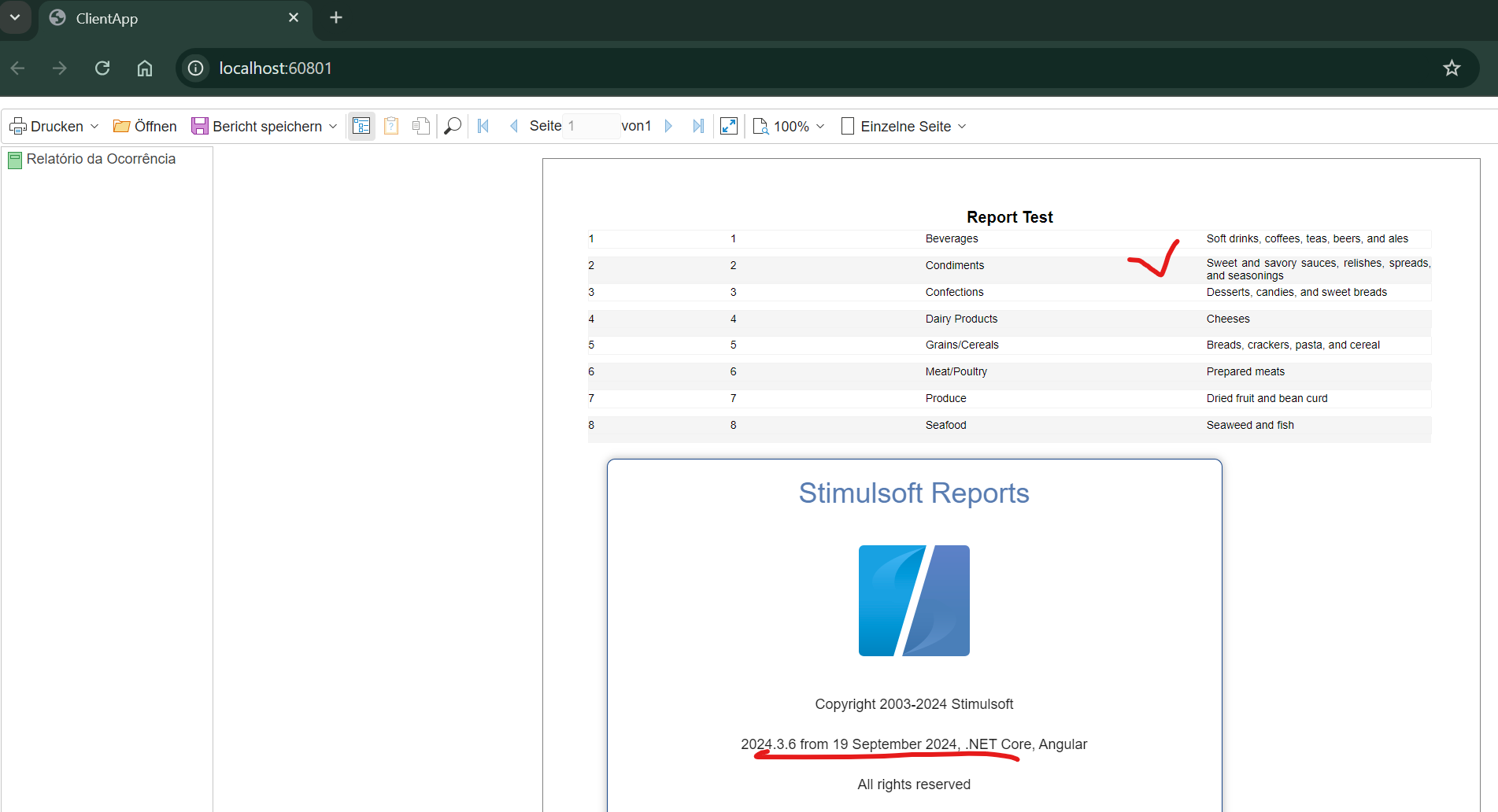This screenshot has width=1498, height=812.
Task: Click the 2024.3.6 version text line
Action: click(914, 744)
